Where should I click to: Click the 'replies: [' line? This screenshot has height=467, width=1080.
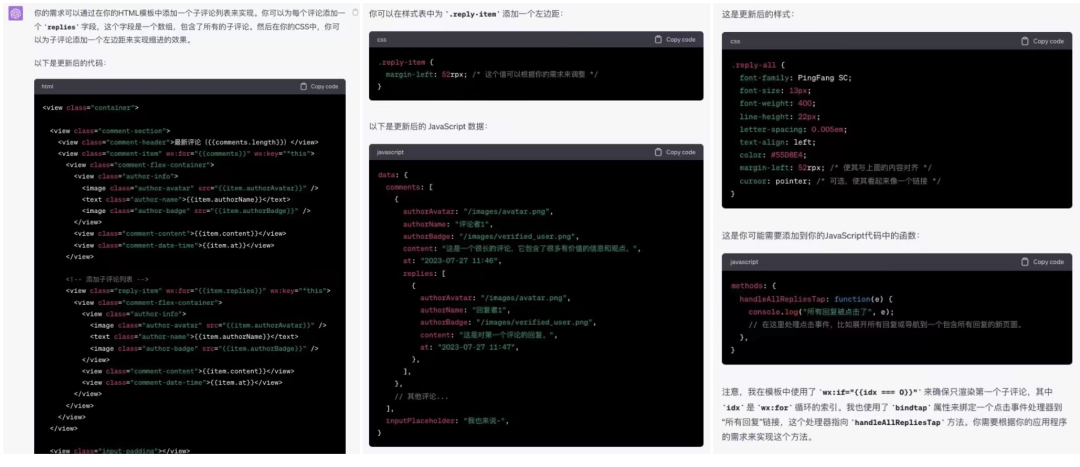point(425,273)
